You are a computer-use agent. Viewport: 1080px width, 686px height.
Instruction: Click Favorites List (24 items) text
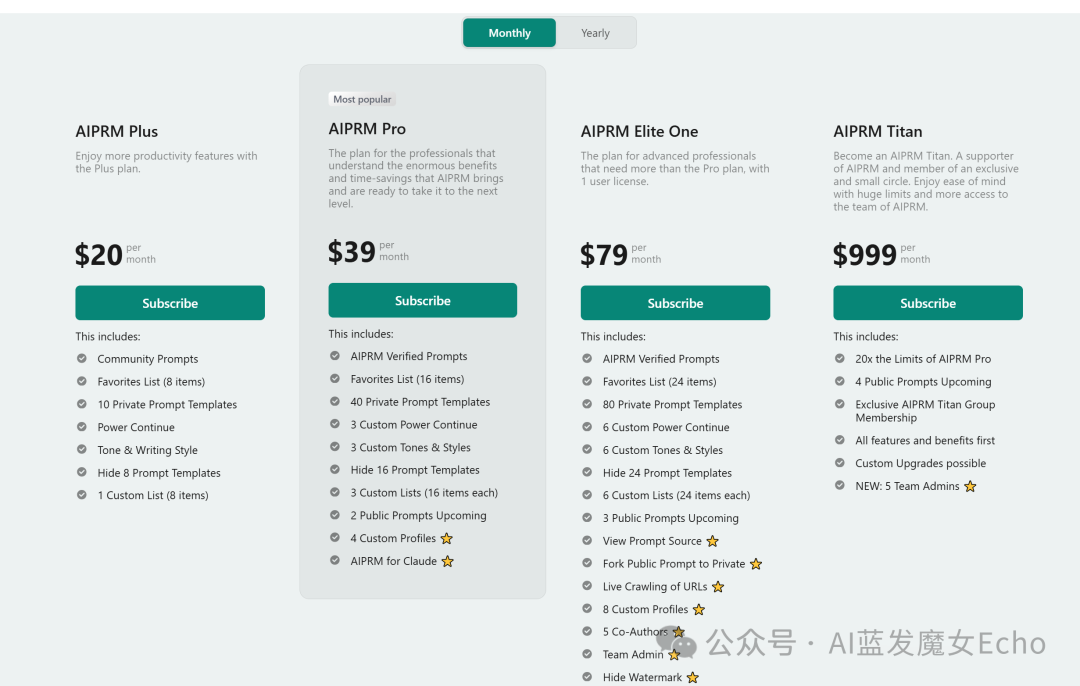click(659, 382)
